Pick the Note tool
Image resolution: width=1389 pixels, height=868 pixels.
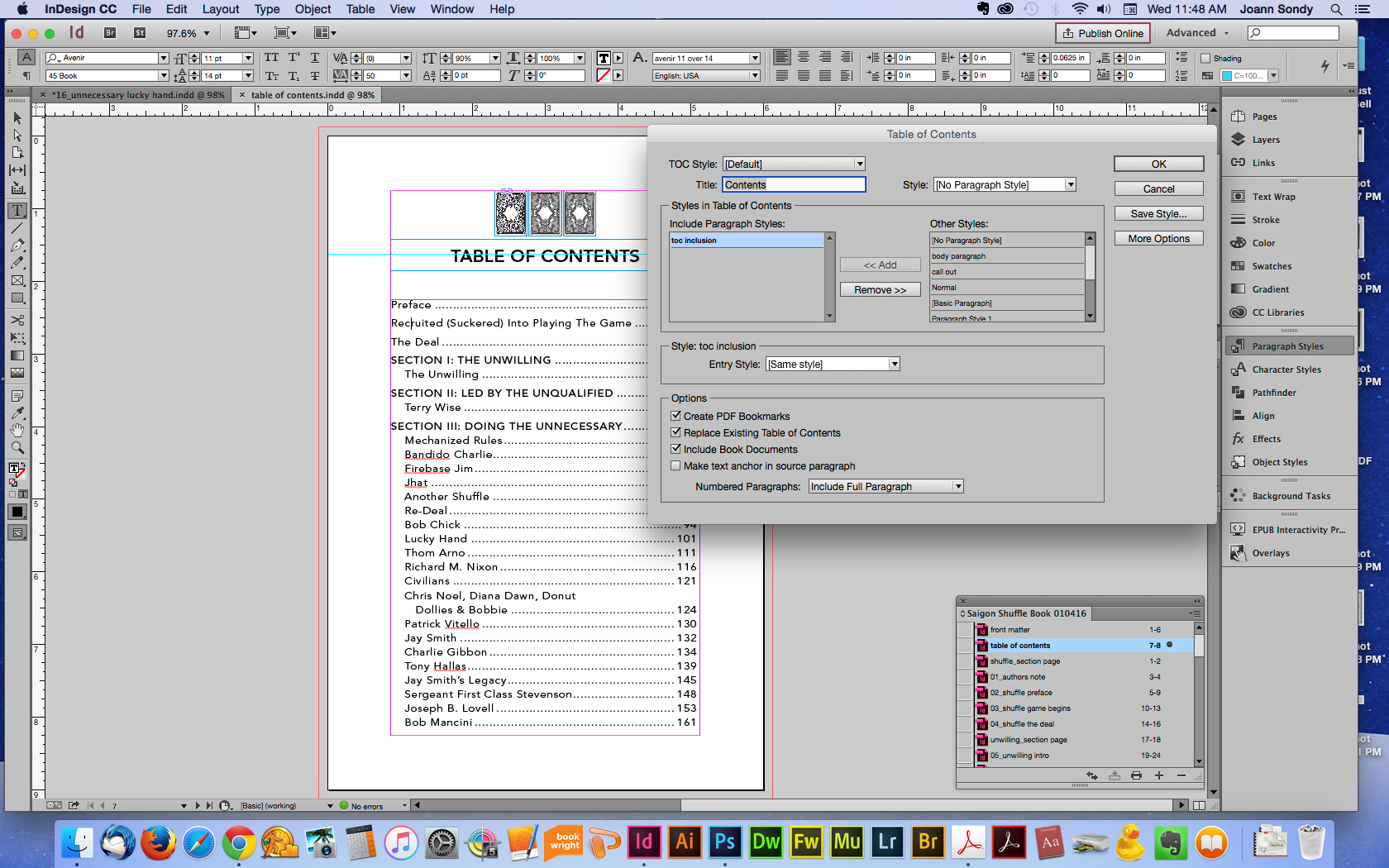point(17,396)
